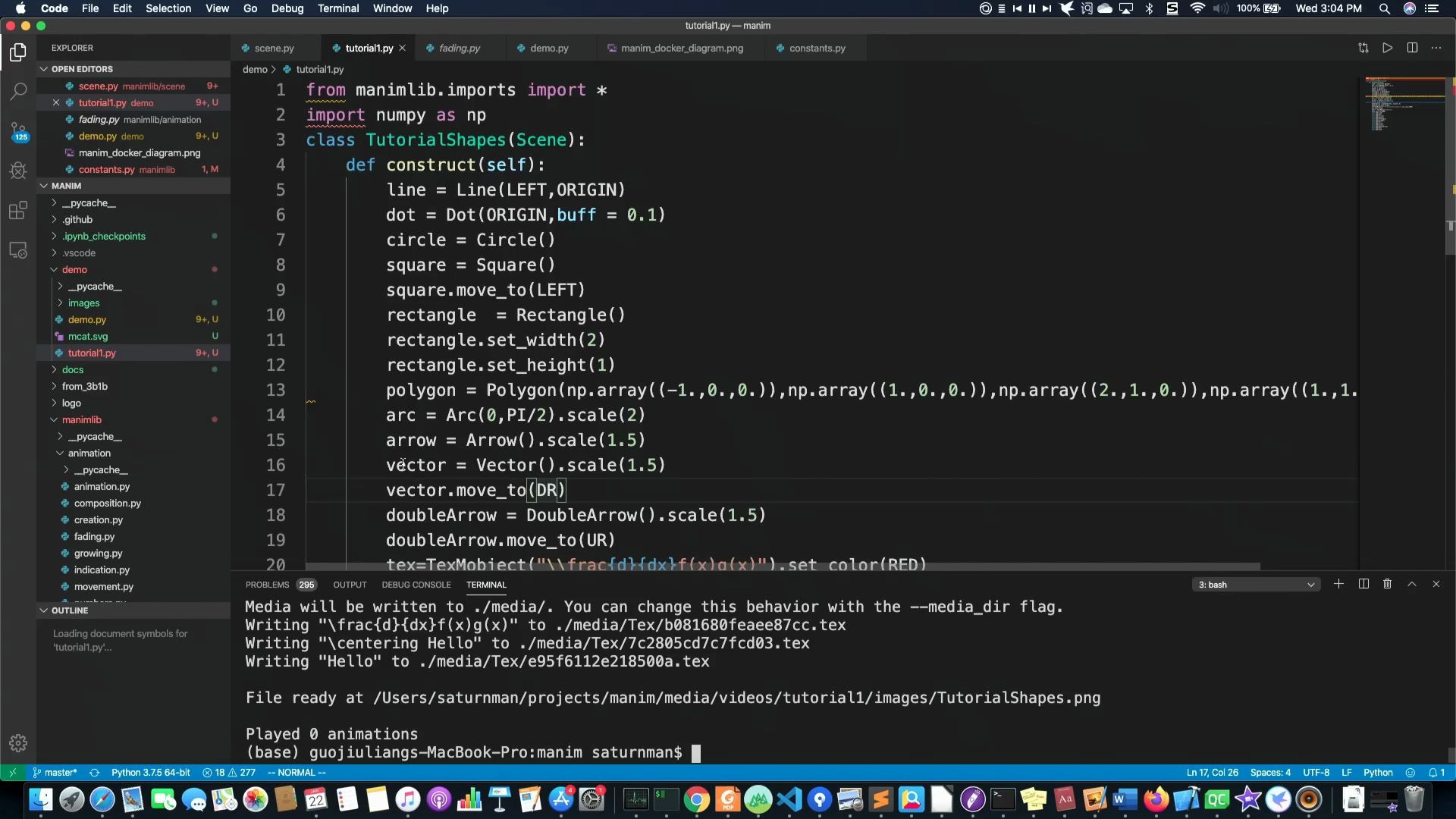Create a new terminal with plus icon
The width and height of the screenshot is (1456, 819).
tap(1338, 584)
